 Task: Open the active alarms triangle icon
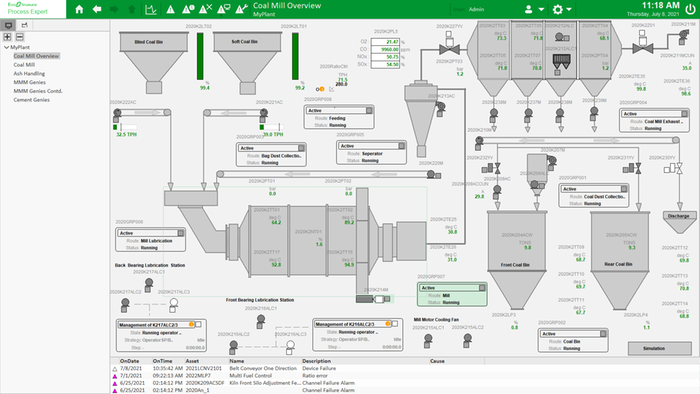coord(171,9)
